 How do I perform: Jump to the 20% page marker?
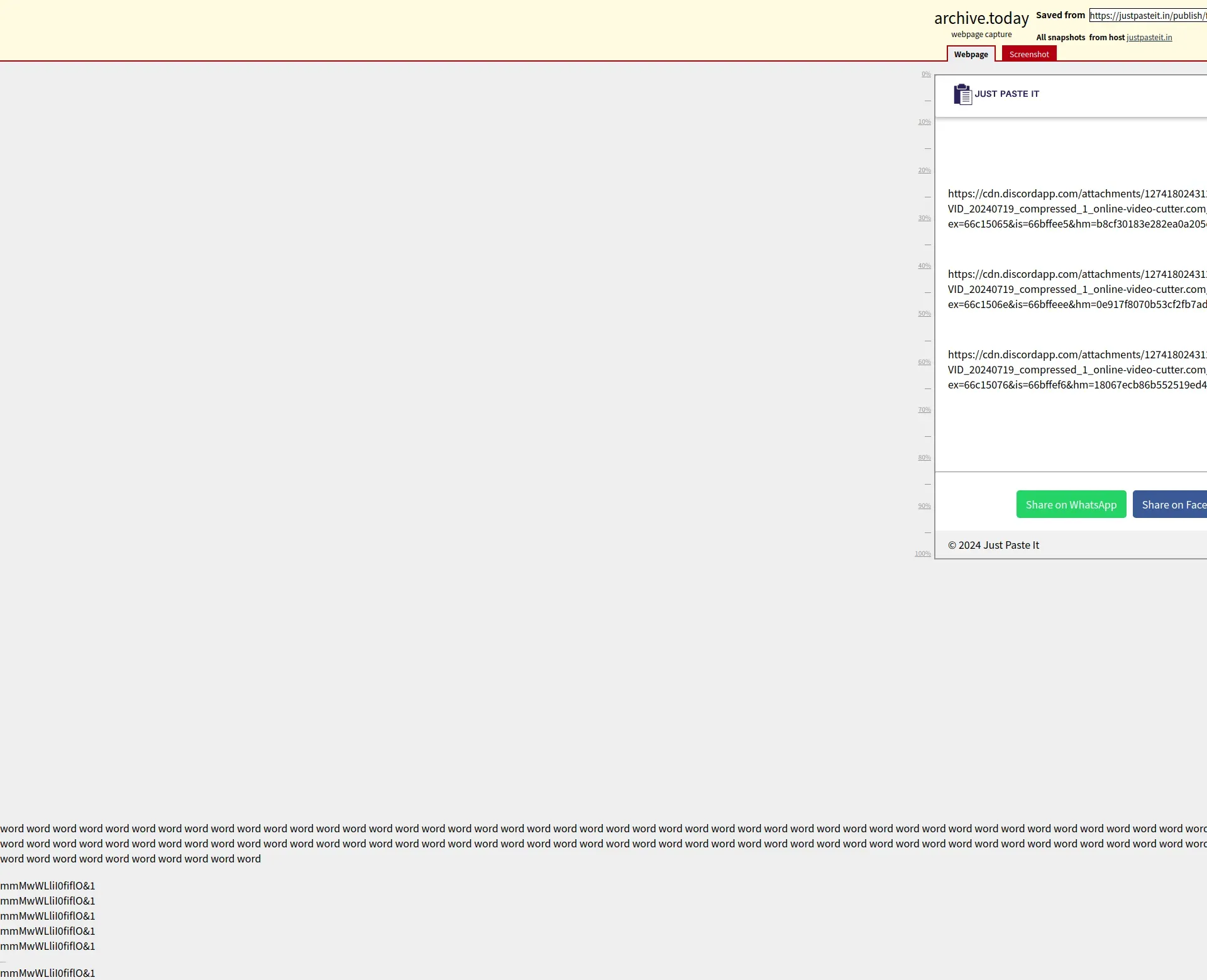click(x=924, y=170)
